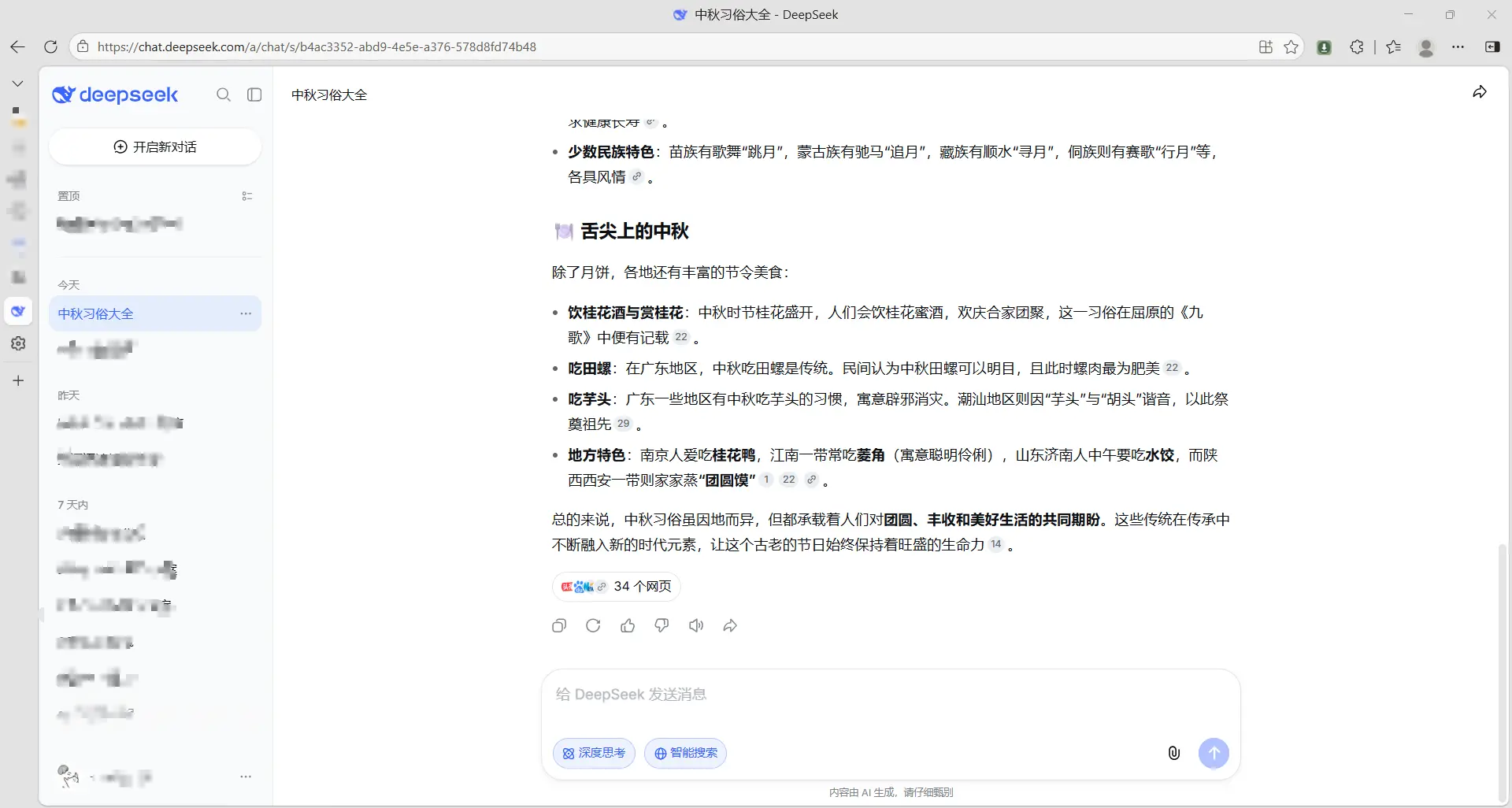Open user account menu dots at bottom
Image resolution: width=1512 pixels, height=808 pixels.
point(246,776)
